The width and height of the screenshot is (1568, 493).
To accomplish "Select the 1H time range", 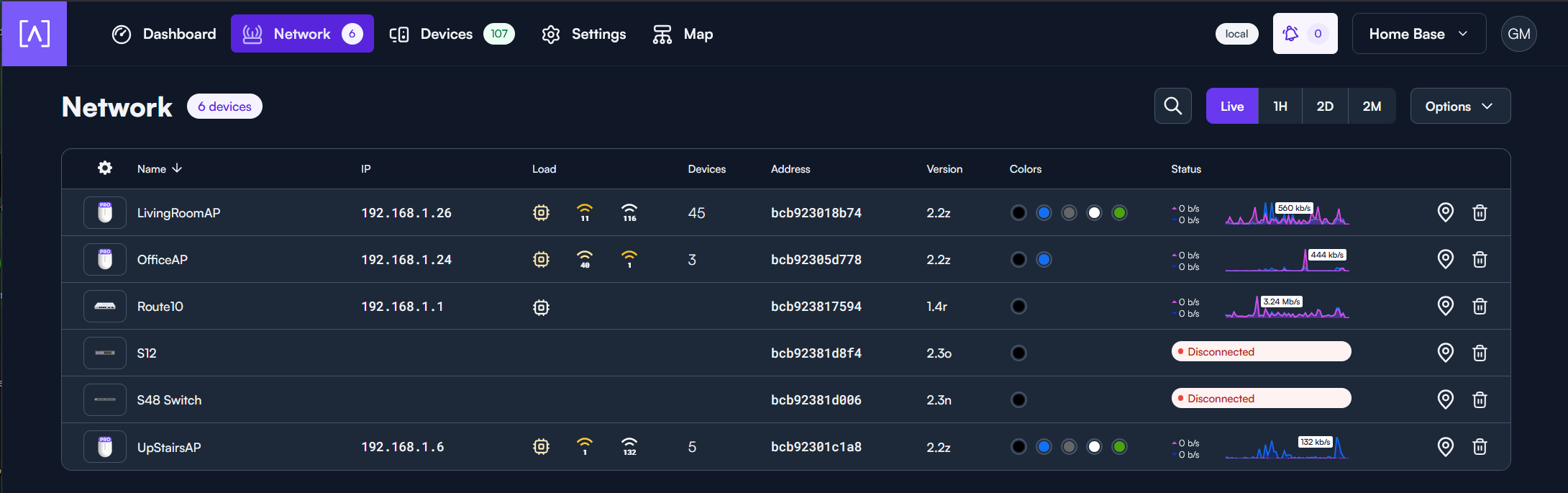I will tap(1280, 106).
